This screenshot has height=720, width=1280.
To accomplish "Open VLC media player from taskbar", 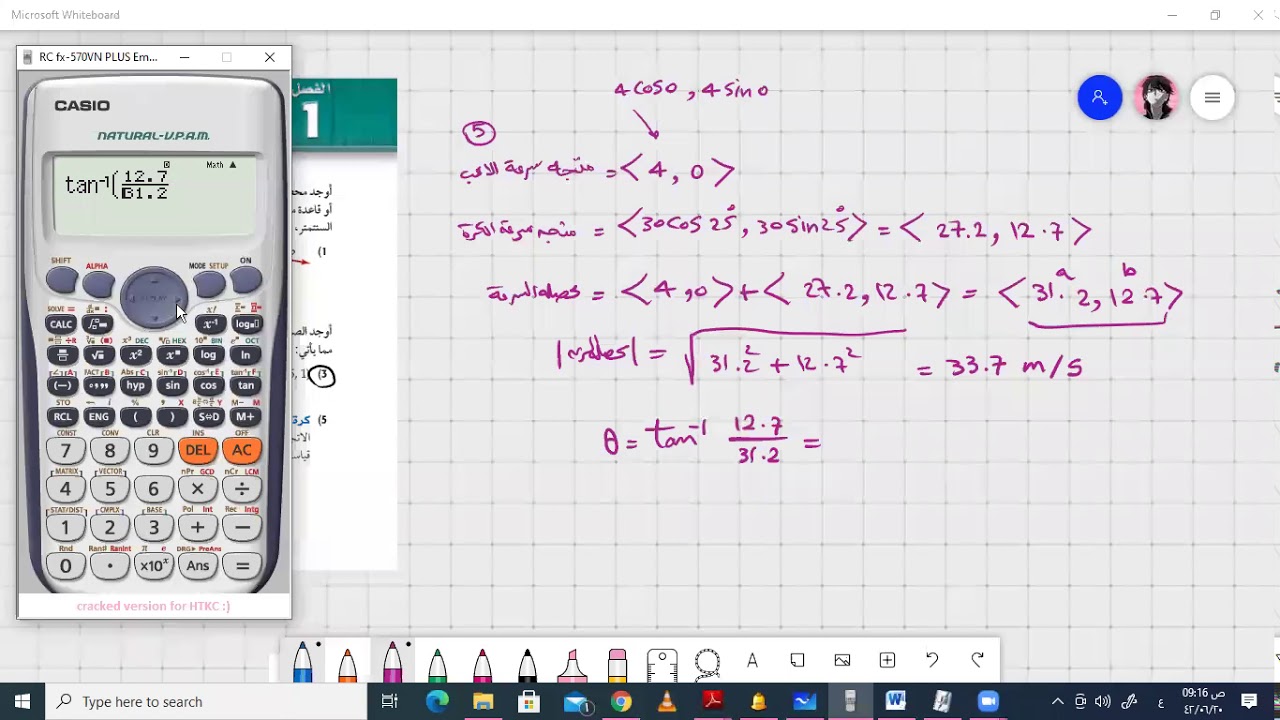I will pyautogui.click(x=759, y=702).
